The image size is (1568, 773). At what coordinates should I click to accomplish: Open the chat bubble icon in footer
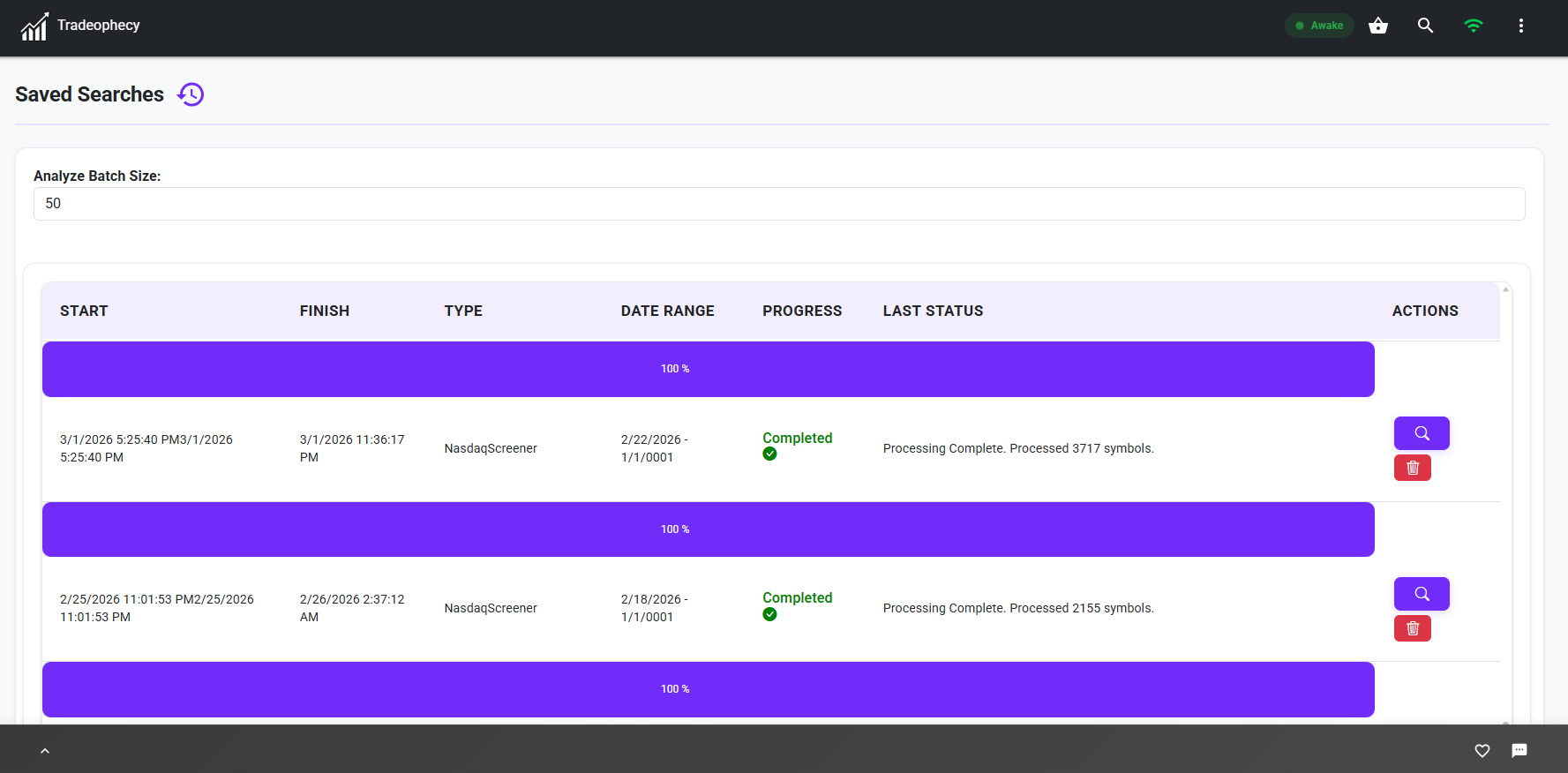click(1519, 750)
